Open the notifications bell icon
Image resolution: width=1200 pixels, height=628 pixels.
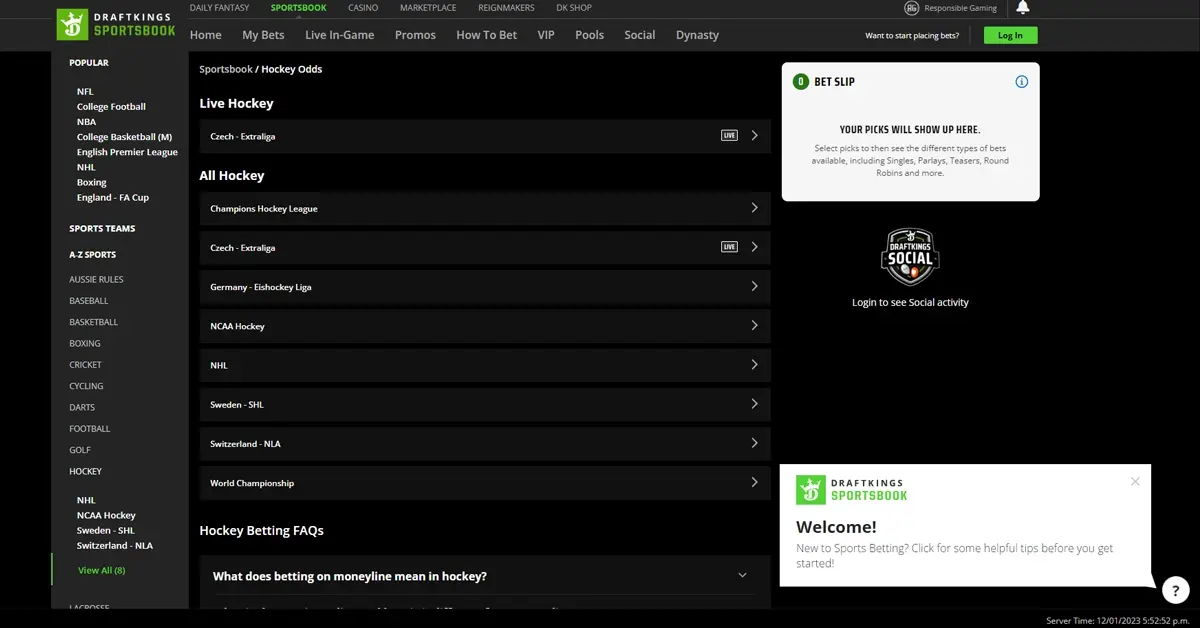click(1021, 8)
